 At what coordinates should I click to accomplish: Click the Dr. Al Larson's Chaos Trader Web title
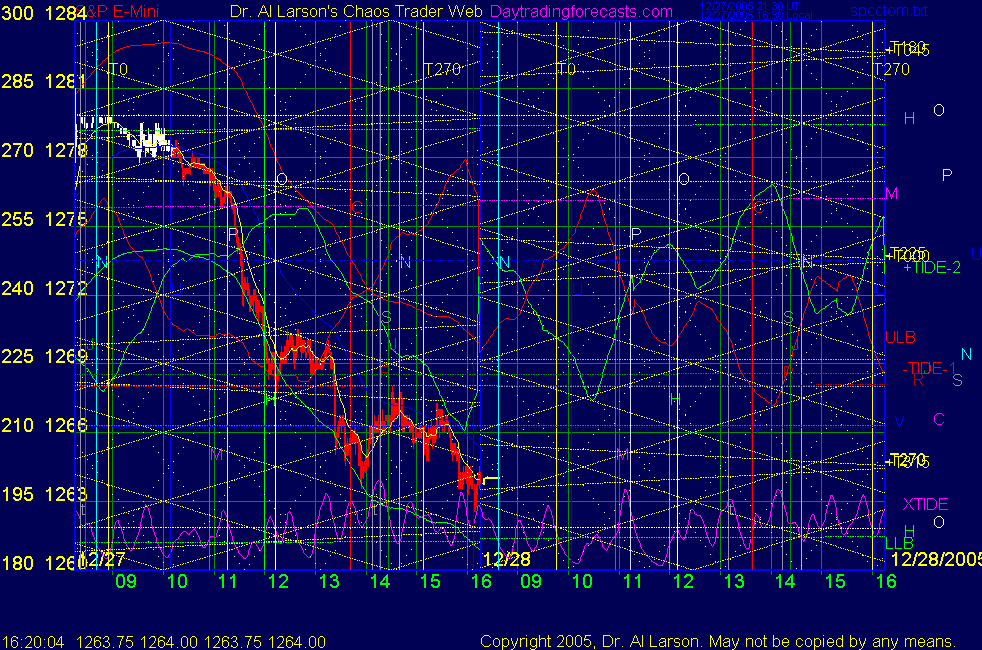pyautogui.click(x=356, y=11)
